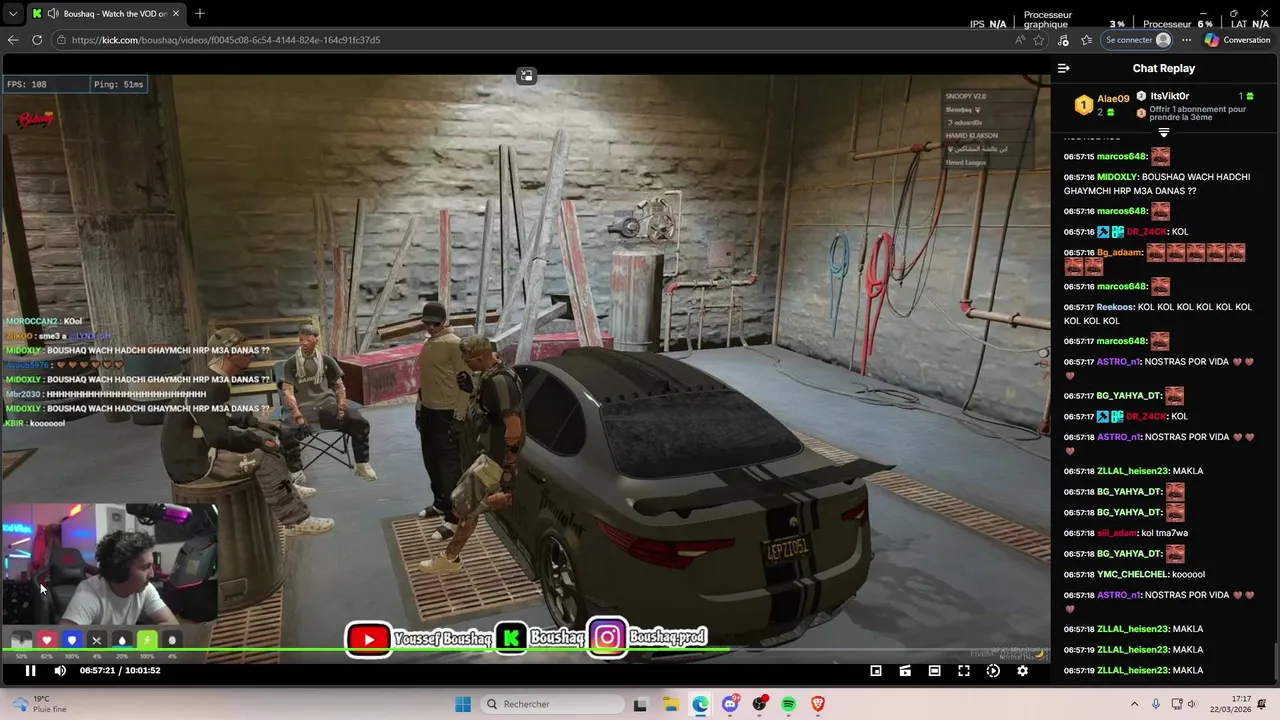Click Se connecter profile button

click(1138, 40)
